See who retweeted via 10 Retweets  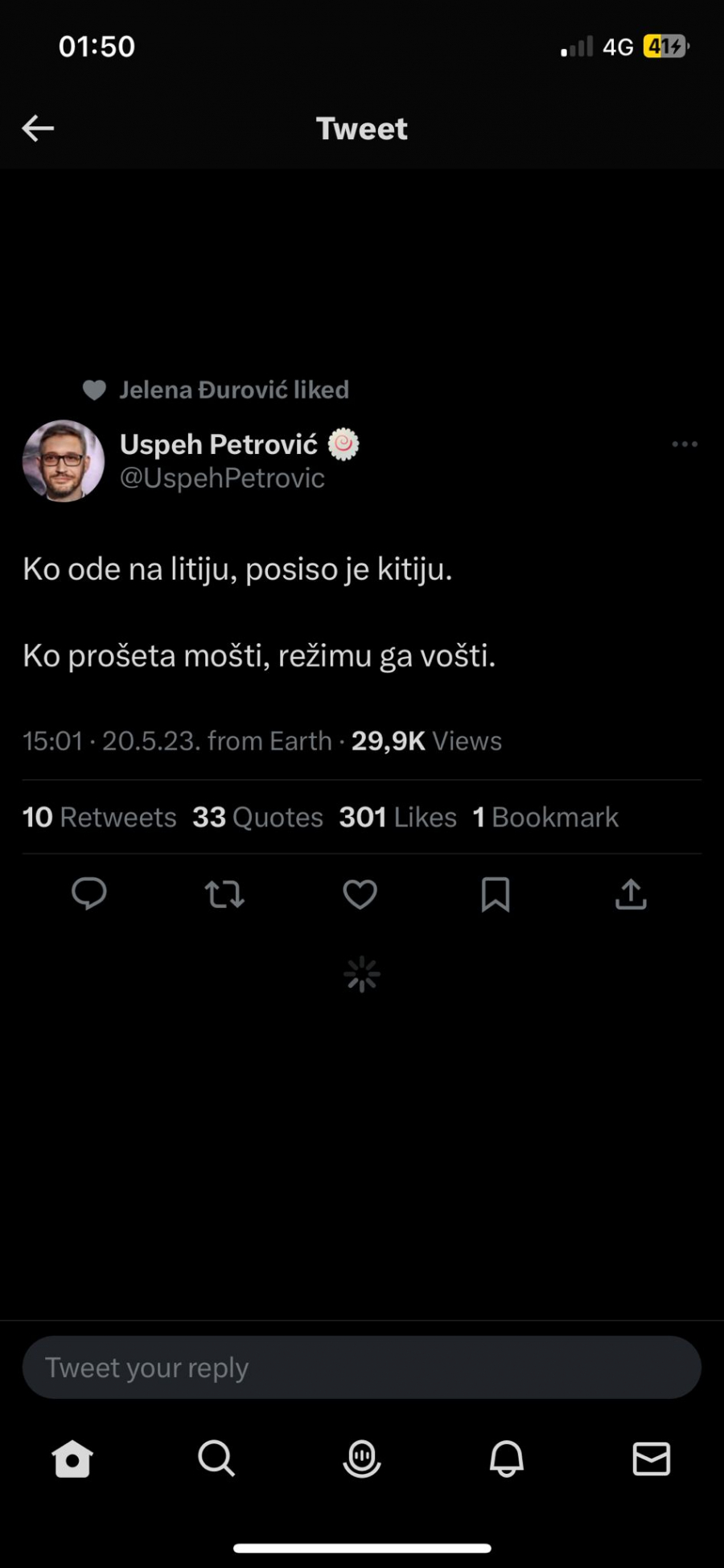(99, 816)
